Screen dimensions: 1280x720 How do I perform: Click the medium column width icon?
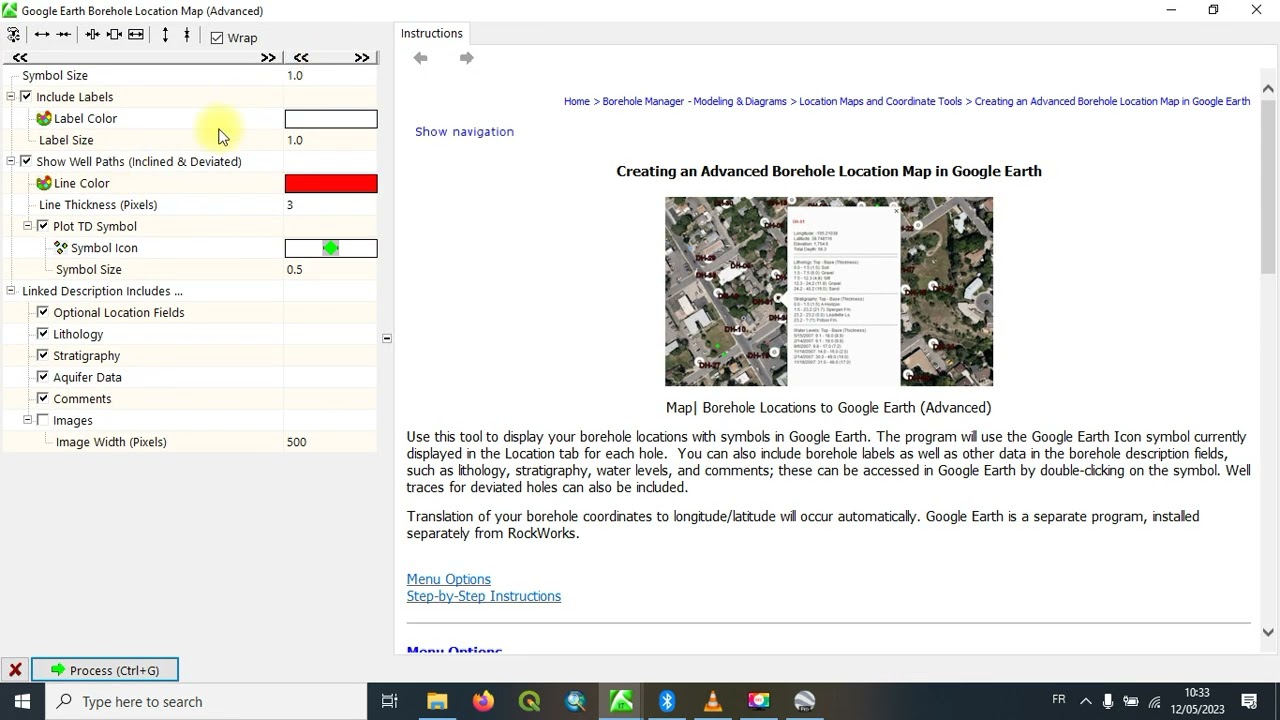pyautogui.click(x=114, y=35)
